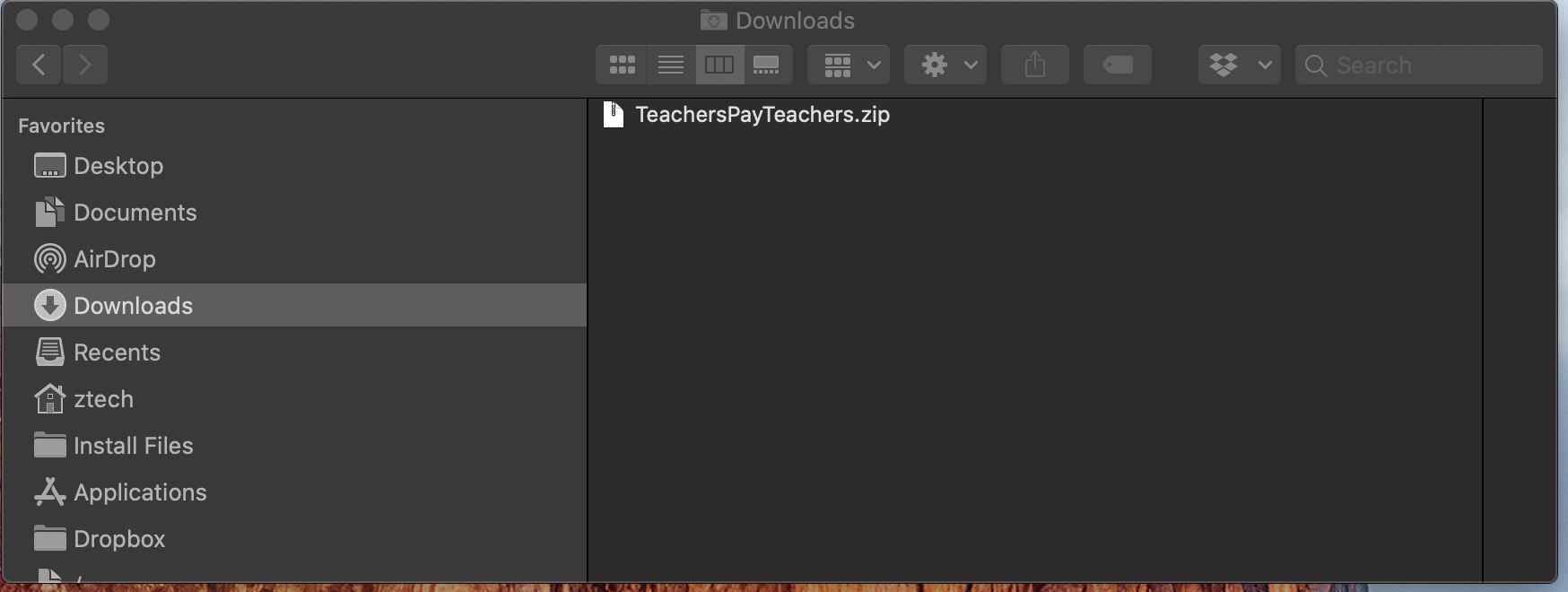Open the gear Action menu
1568x592 pixels.
pos(945,65)
